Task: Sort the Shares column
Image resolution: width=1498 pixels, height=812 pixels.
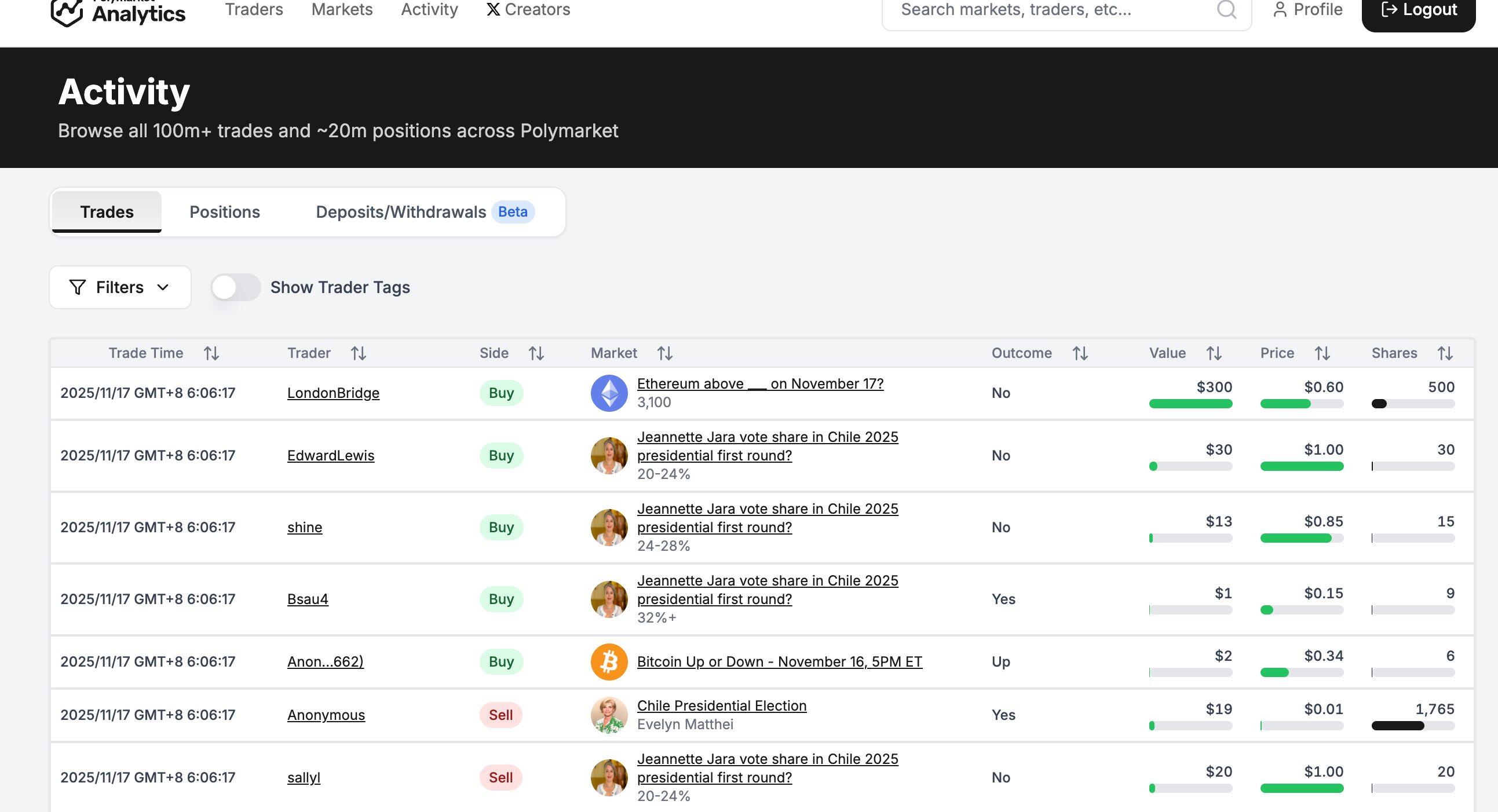Action: (1446, 352)
